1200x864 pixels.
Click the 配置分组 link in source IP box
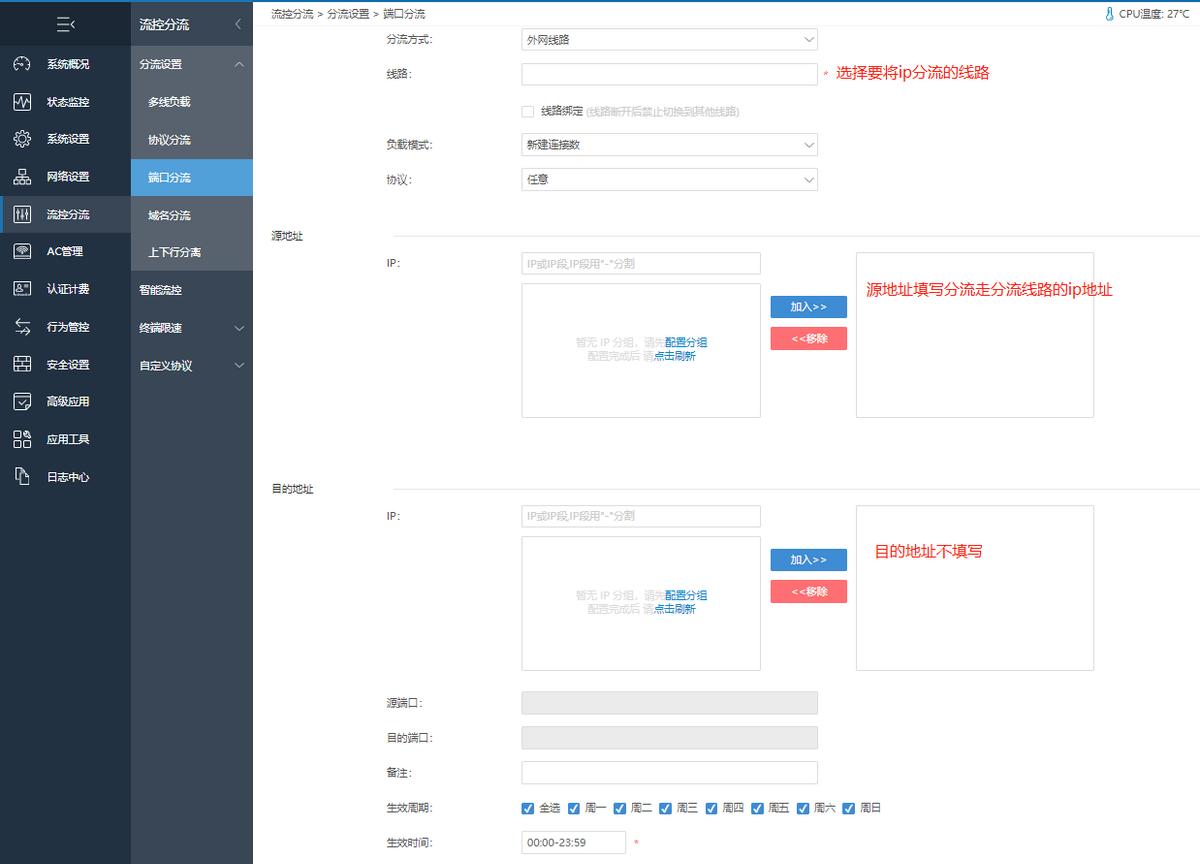(x=686, y=342)
